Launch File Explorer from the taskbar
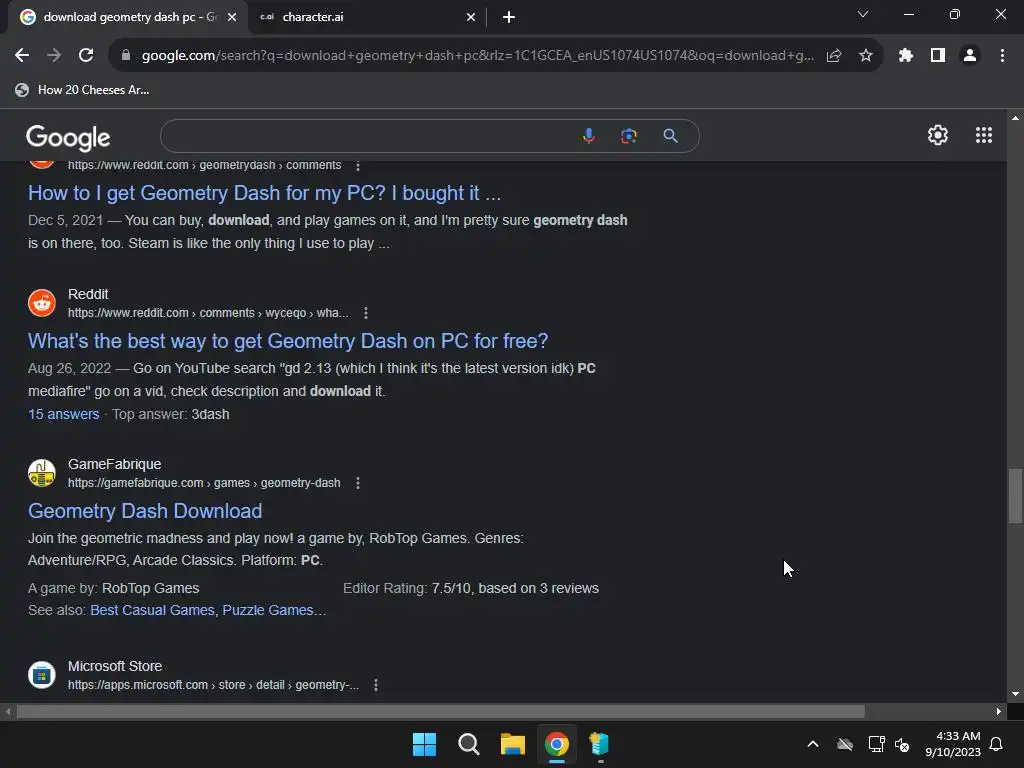Viewport: 1024px width, 768px height. click(513, 744)
